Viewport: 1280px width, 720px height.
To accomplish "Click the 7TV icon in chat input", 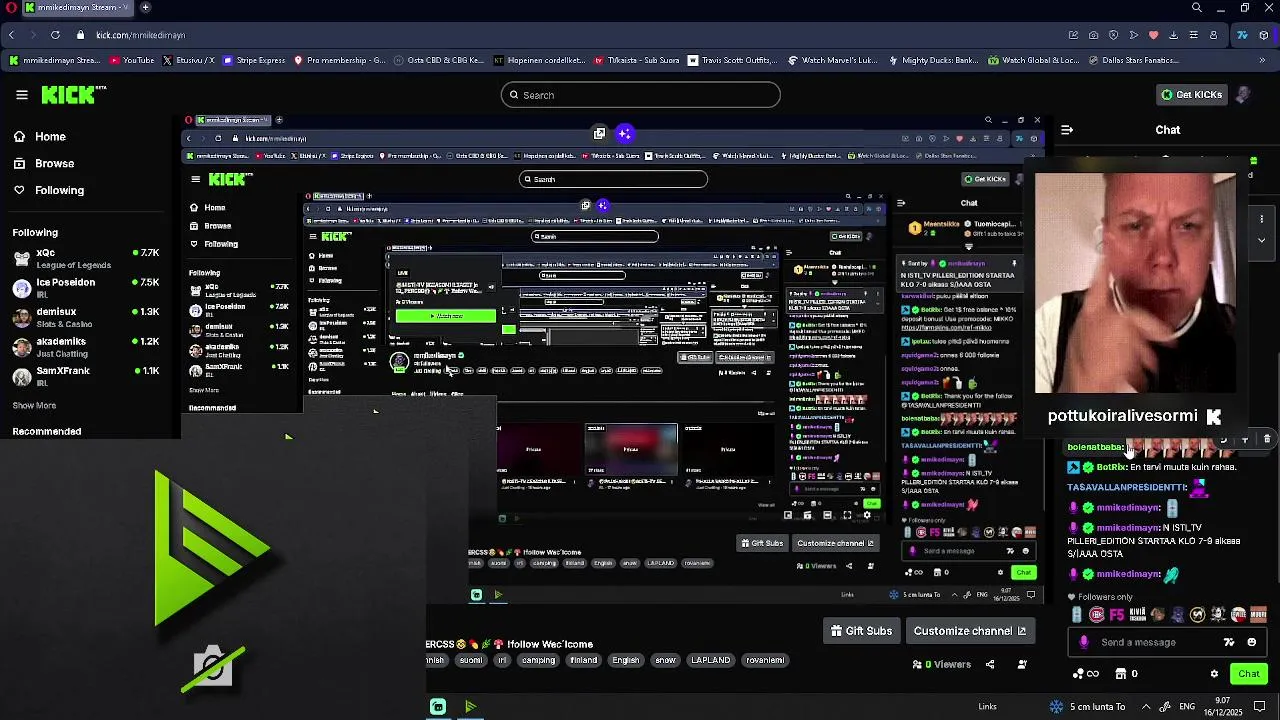I will click(1229, 642).
